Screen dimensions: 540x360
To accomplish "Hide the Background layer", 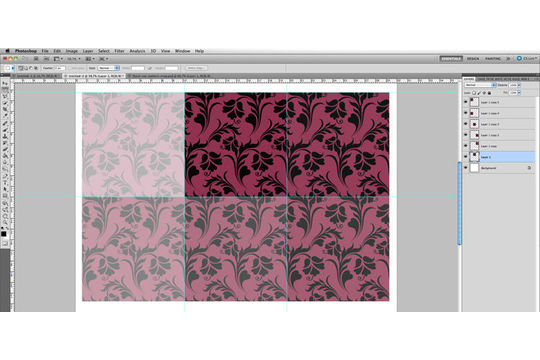I will (466, 168).
